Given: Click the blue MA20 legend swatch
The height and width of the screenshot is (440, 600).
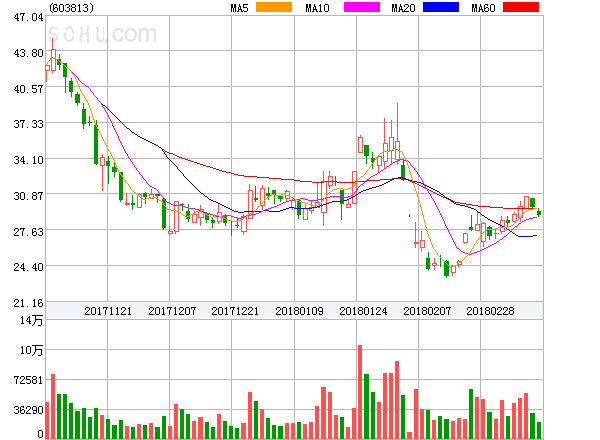Looking at the screenshot, I should 441,7.
